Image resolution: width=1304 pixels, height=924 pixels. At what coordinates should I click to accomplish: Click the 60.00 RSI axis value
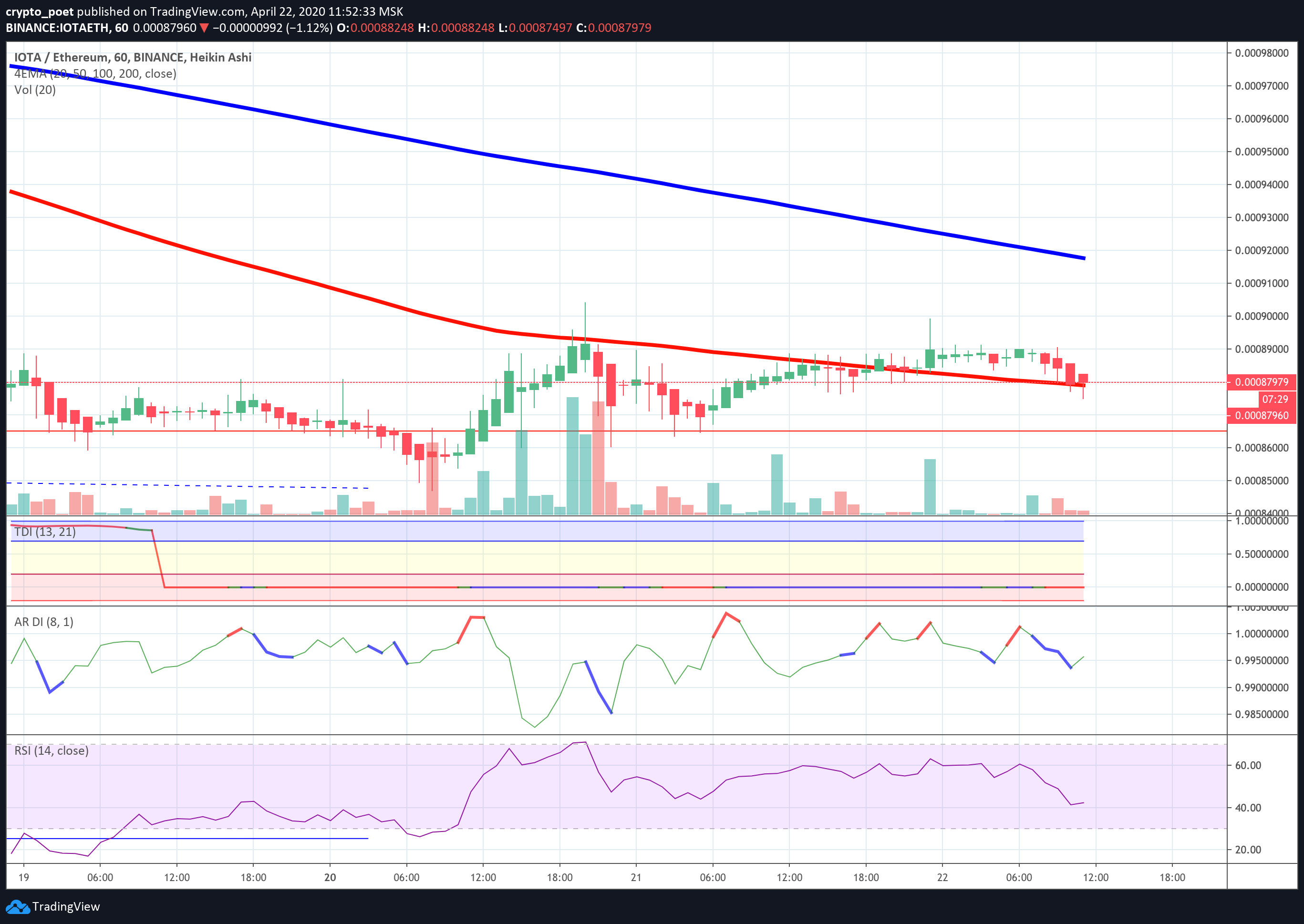tap(1248, 765)
